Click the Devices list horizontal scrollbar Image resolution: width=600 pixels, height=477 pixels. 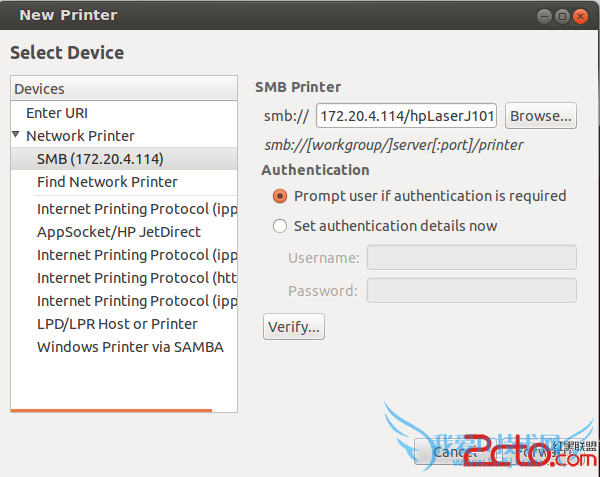(112, 410)
